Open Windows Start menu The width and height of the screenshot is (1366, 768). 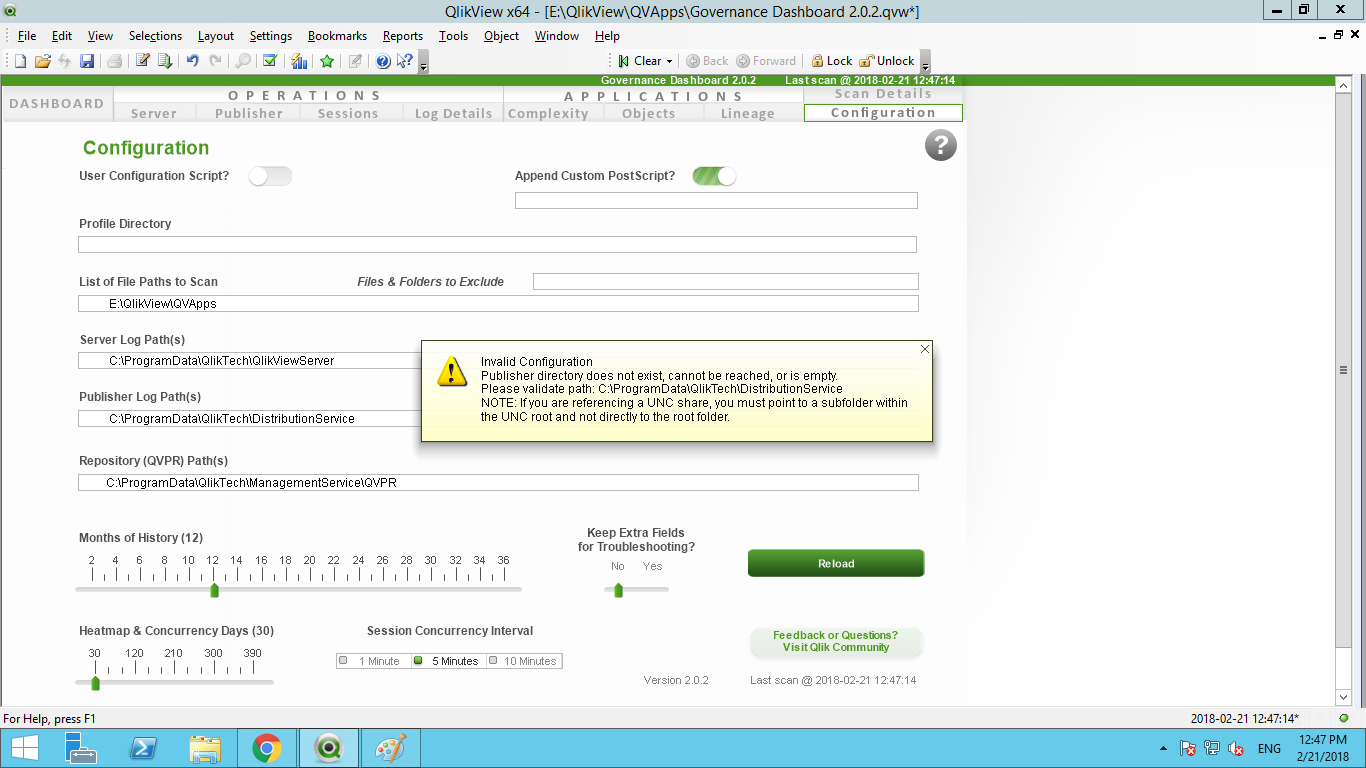point(25,748)
